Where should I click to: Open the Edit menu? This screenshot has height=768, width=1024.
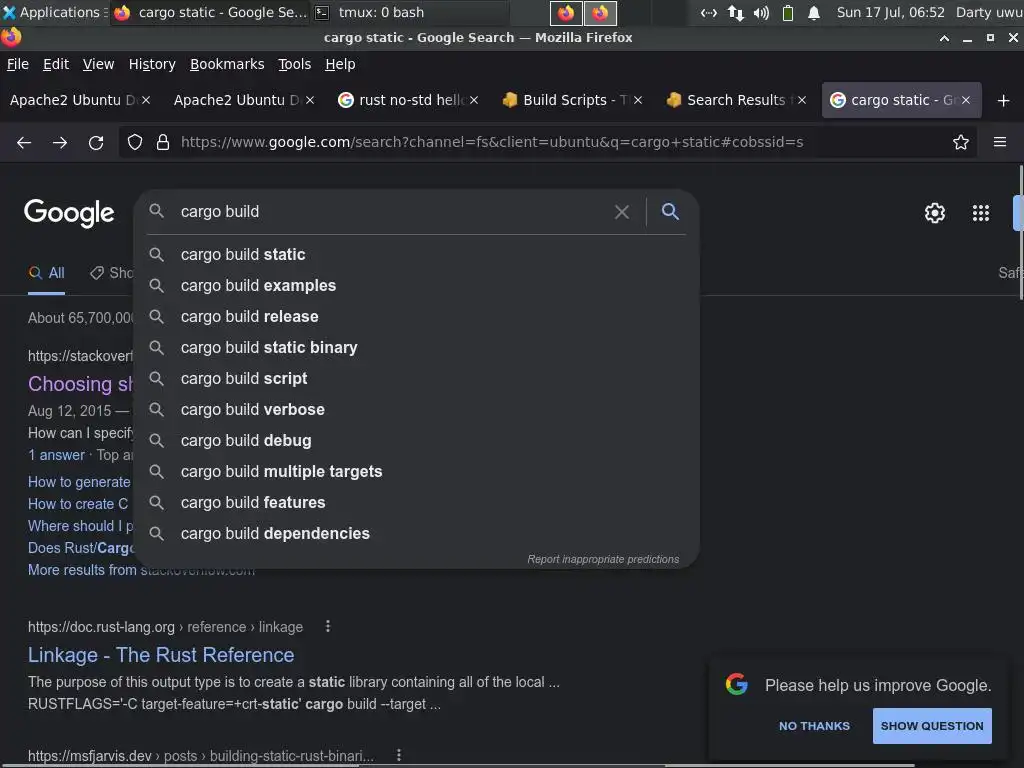pyautogui.click(x=56, y=64)
